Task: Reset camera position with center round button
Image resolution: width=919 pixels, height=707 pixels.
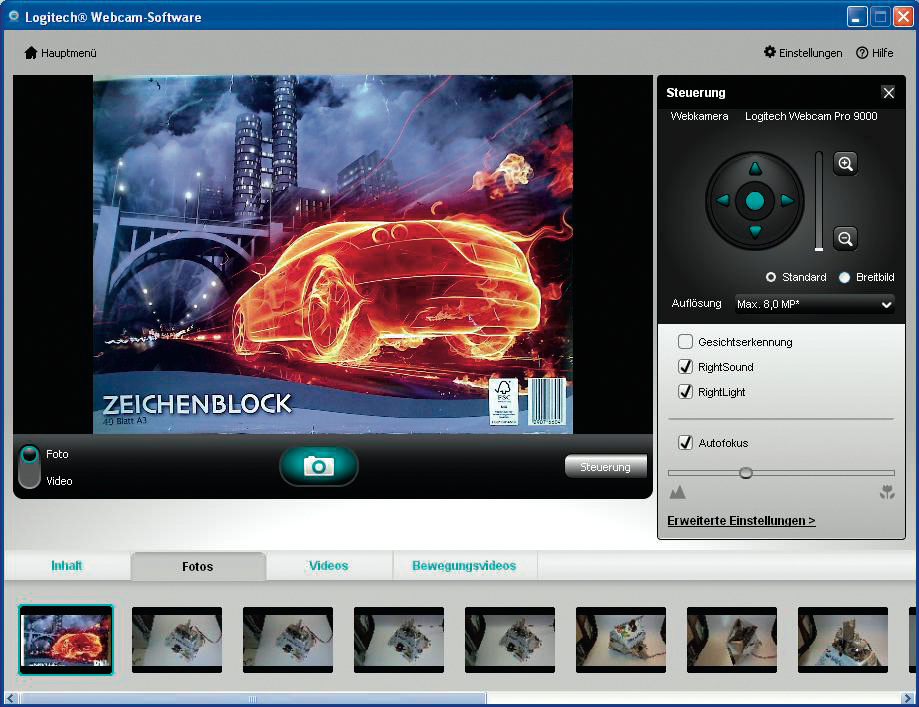Action: click(755, 201)
